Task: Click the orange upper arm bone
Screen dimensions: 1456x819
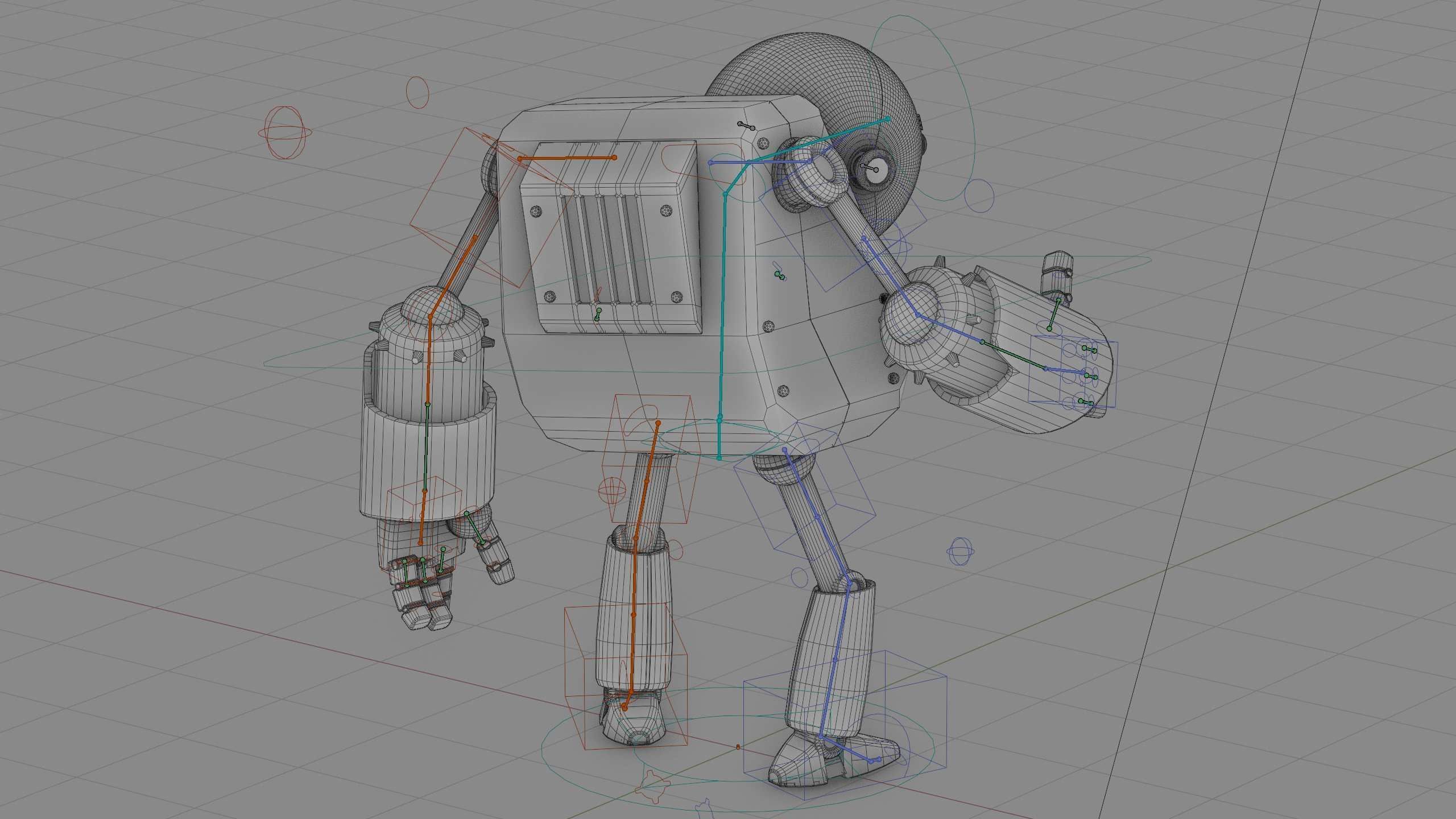Action: [453, 277]
